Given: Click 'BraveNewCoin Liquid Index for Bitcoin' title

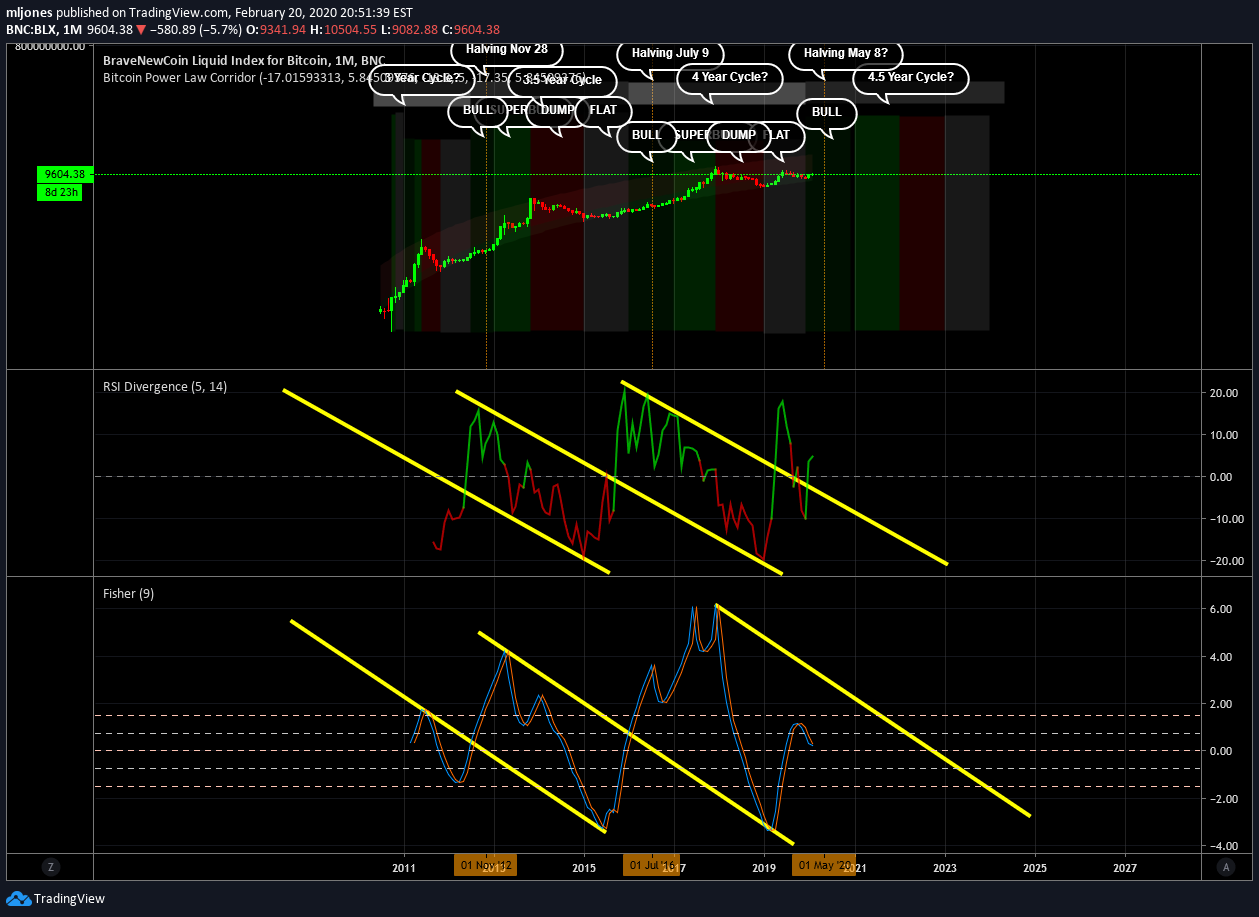Looking at the screenshot, I should click(x=244, y=60).
